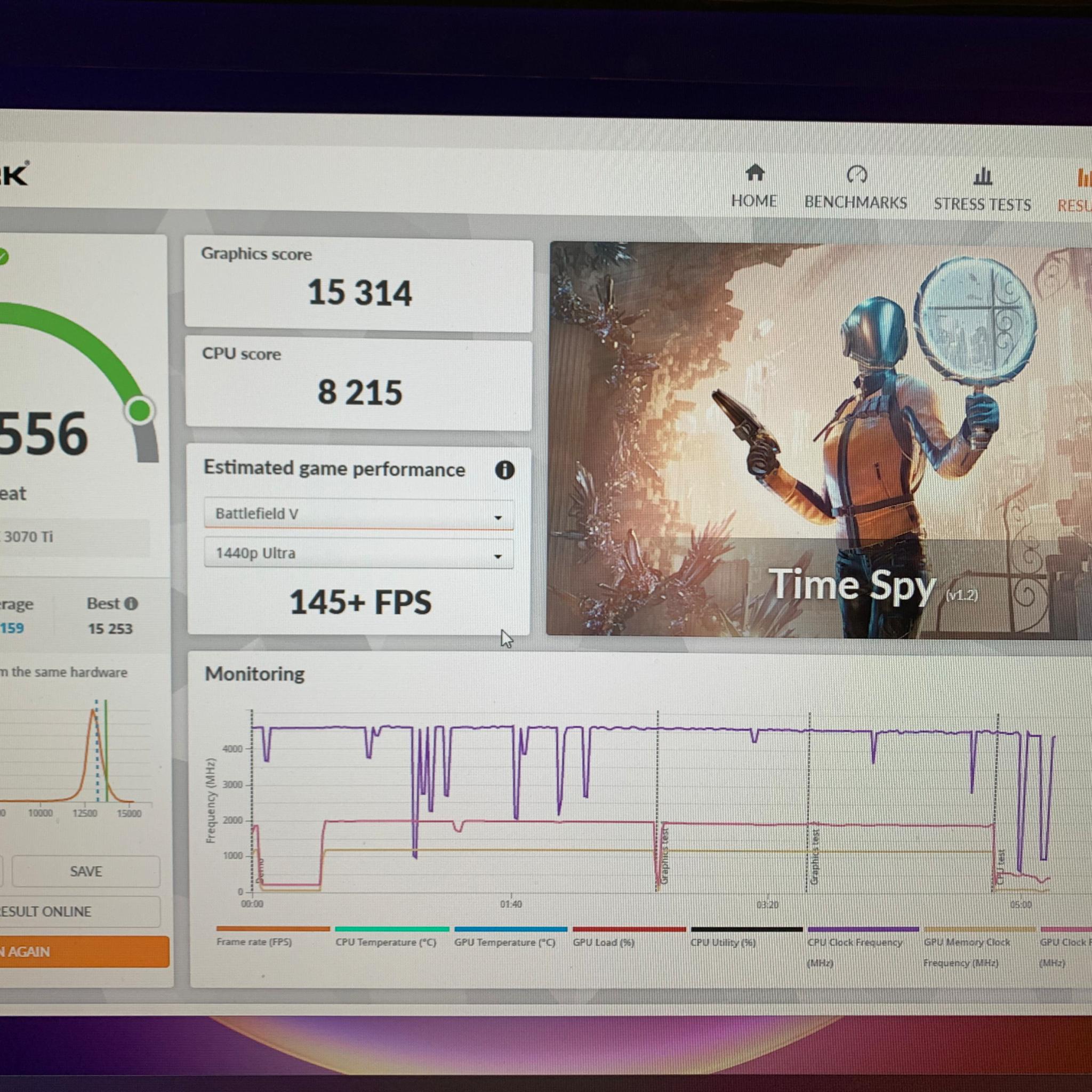Viewport: 1092px width, 1092px height.
Task: Click the CPU test marker in chart
Action: point(1000,866)
